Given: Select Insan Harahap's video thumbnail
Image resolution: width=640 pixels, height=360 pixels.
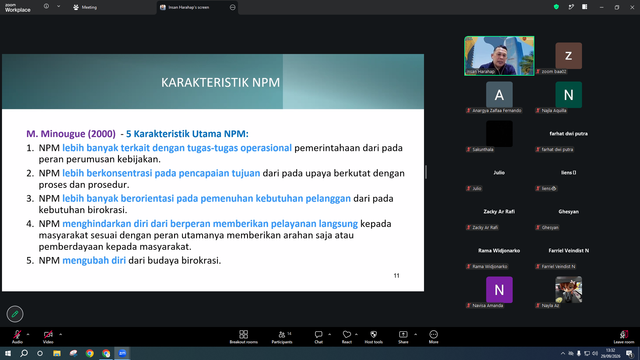Looking at the screenshot, I should [x=499, y=56].
